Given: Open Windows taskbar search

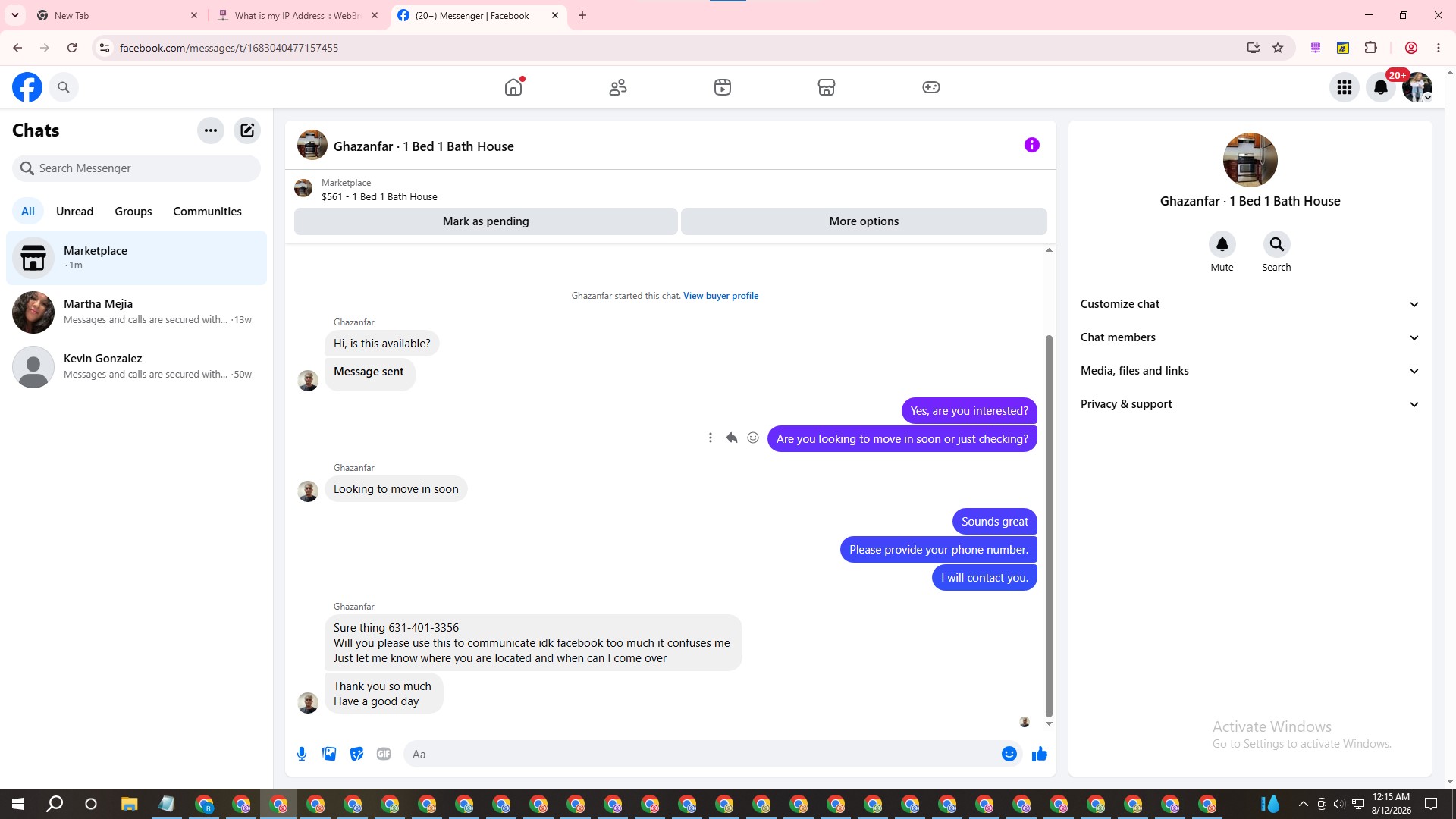Looking at the screenshot, I should (x=55, y=804).
